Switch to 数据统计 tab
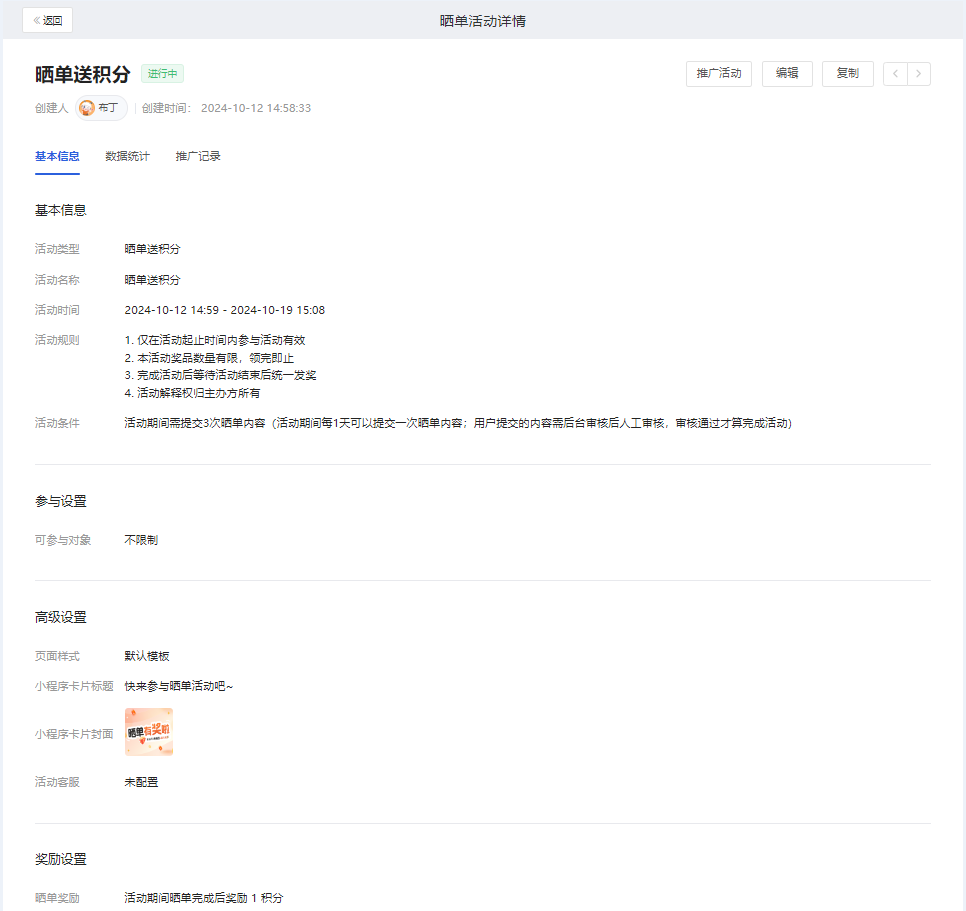 (127, 156)
